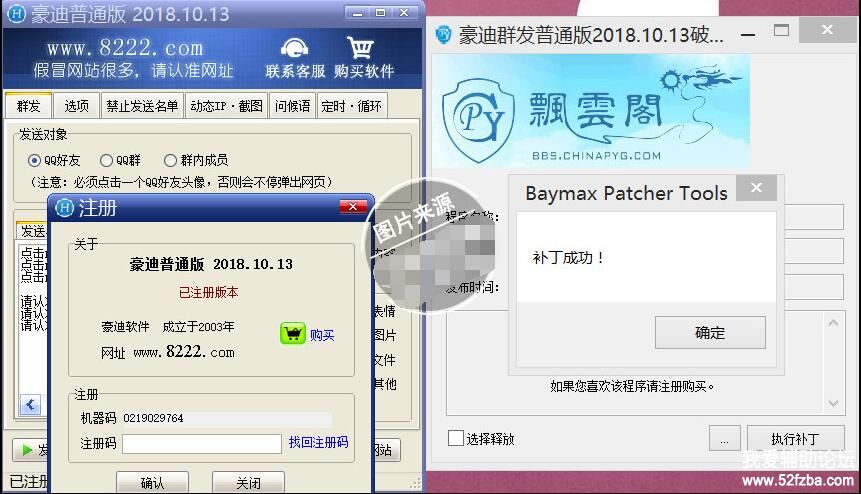Click the BBS.CHINAPYG.COM banner text
Screen dimensions: 861x494
coord(596,156)
